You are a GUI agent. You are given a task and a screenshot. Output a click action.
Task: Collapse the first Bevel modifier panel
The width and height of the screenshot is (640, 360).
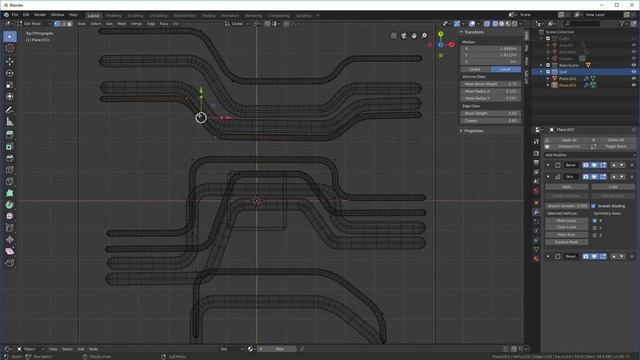(548, 165)
